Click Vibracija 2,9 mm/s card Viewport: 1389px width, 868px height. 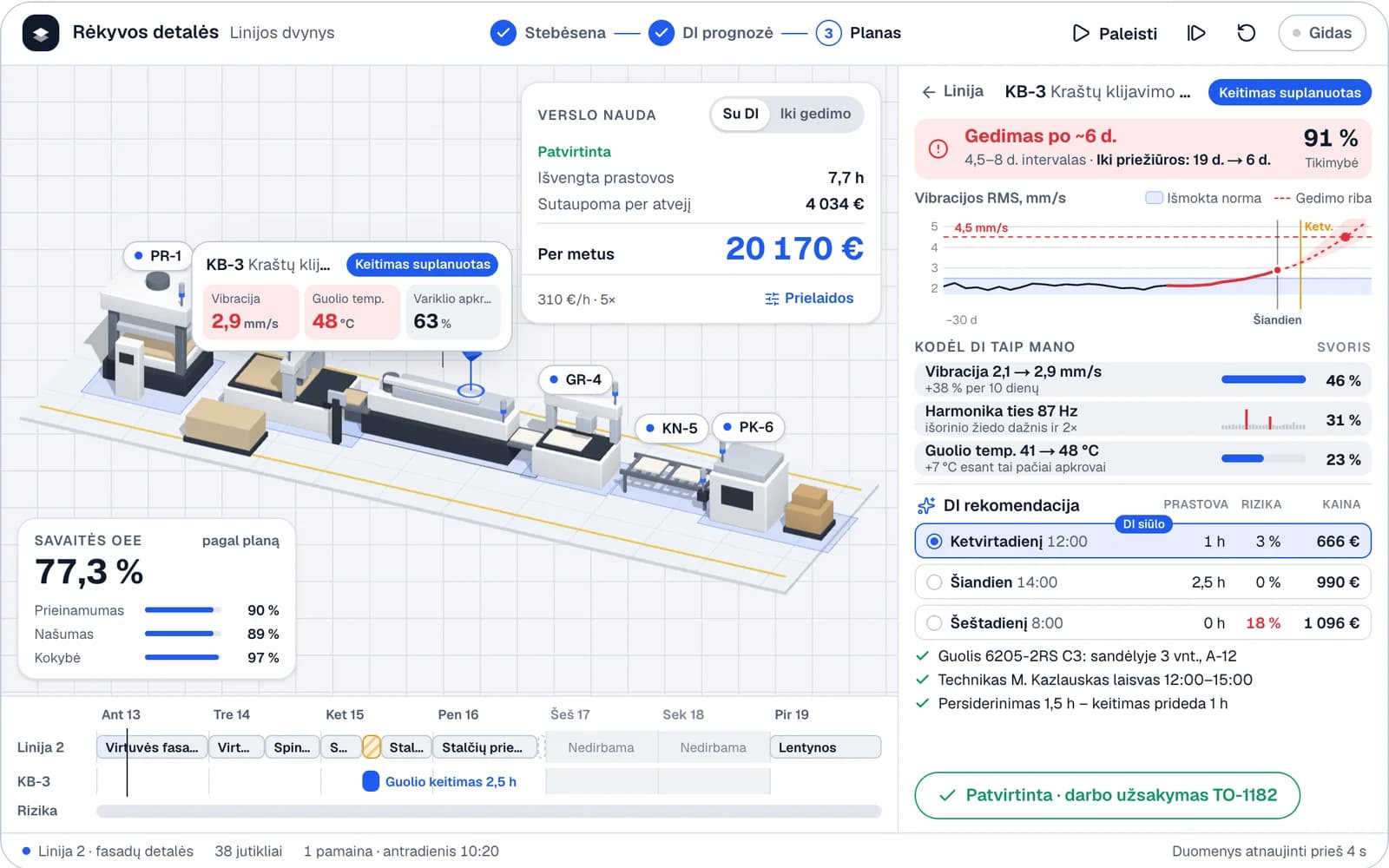tap(252, 312)
